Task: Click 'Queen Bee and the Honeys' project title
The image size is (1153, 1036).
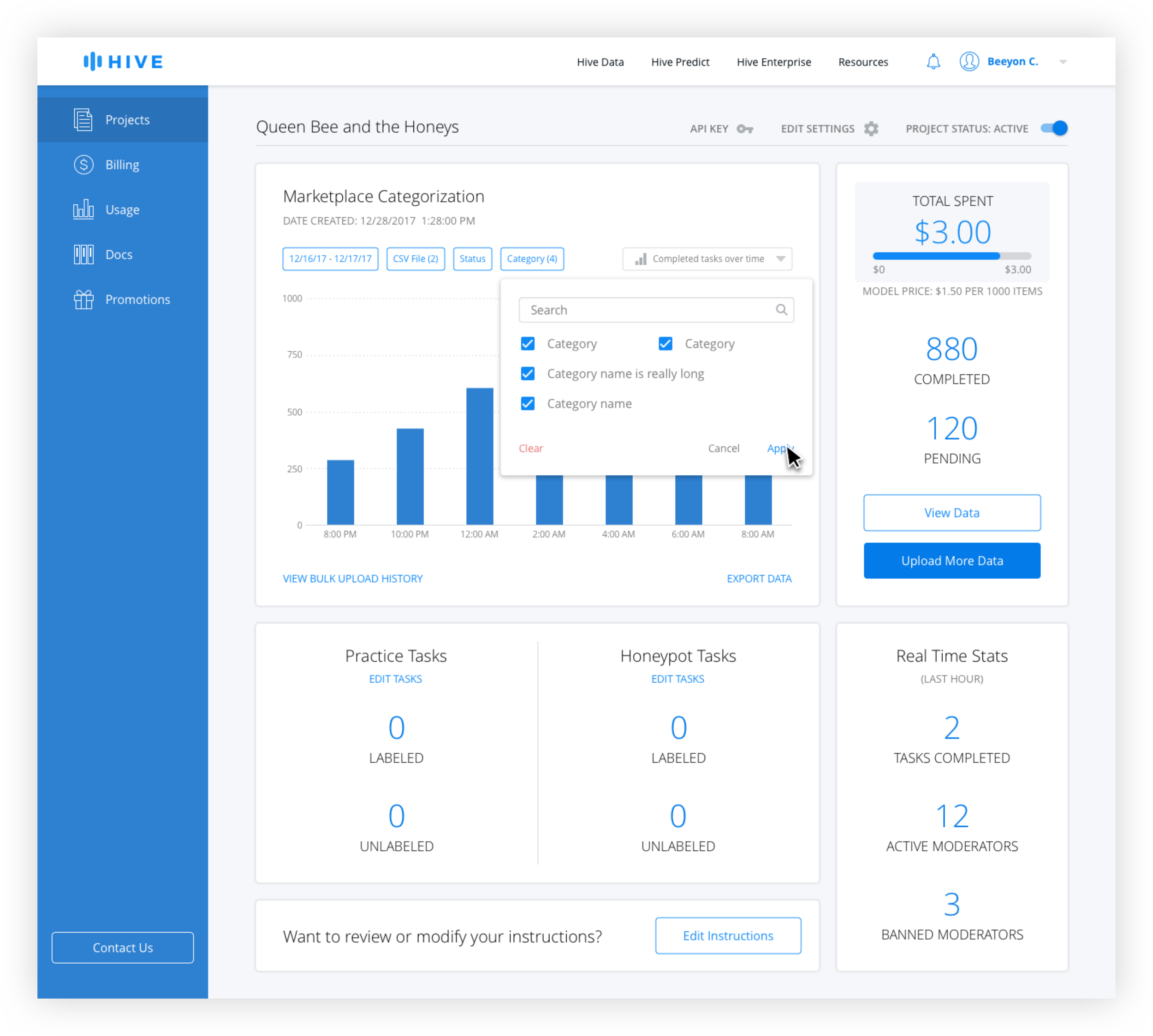Action: [x=357, y=126]
